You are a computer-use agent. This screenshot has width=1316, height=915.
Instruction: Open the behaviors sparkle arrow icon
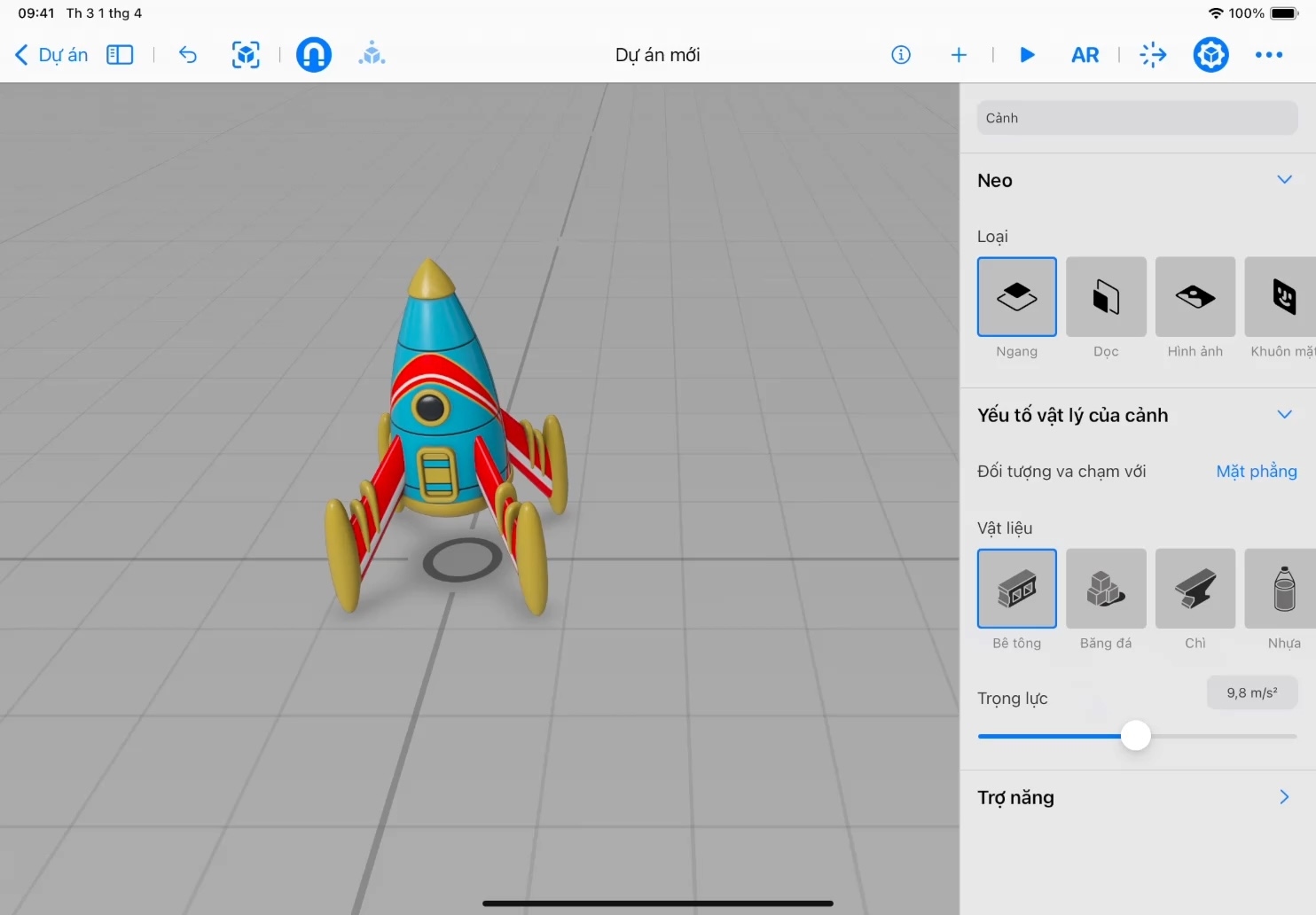point(1153,55)
